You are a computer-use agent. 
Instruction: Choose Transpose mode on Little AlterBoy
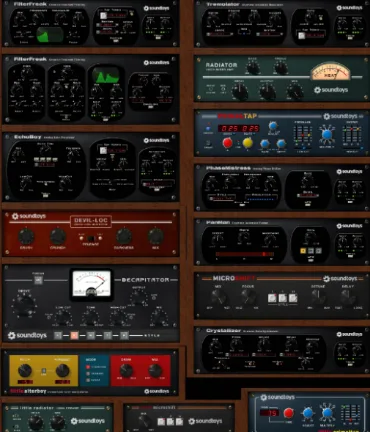click(x=88, y=367)
